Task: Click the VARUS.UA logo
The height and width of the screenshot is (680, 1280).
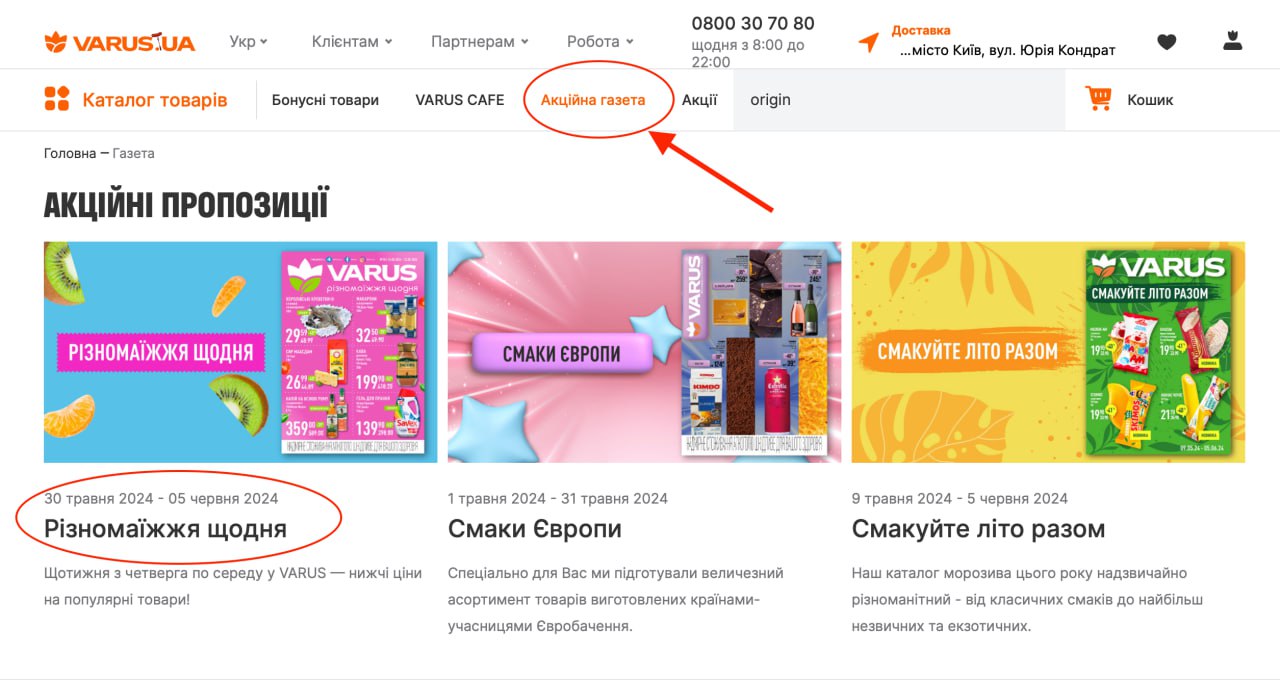Action: coord(120,42)
